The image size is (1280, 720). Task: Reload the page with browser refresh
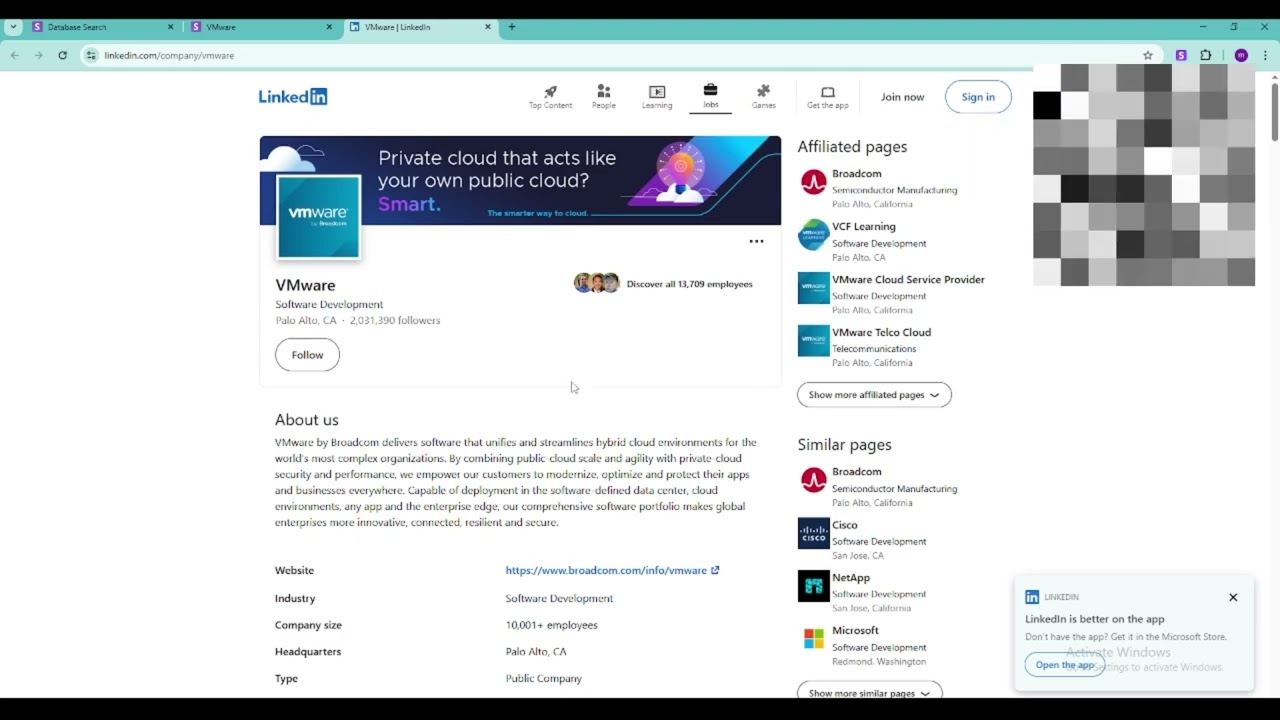click(x=62, y=55)
